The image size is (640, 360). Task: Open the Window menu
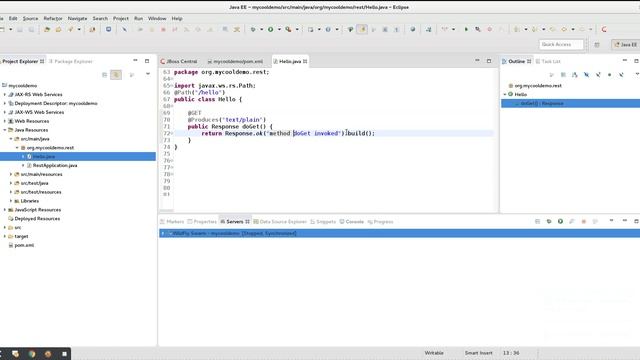click(x=157, y=18)
